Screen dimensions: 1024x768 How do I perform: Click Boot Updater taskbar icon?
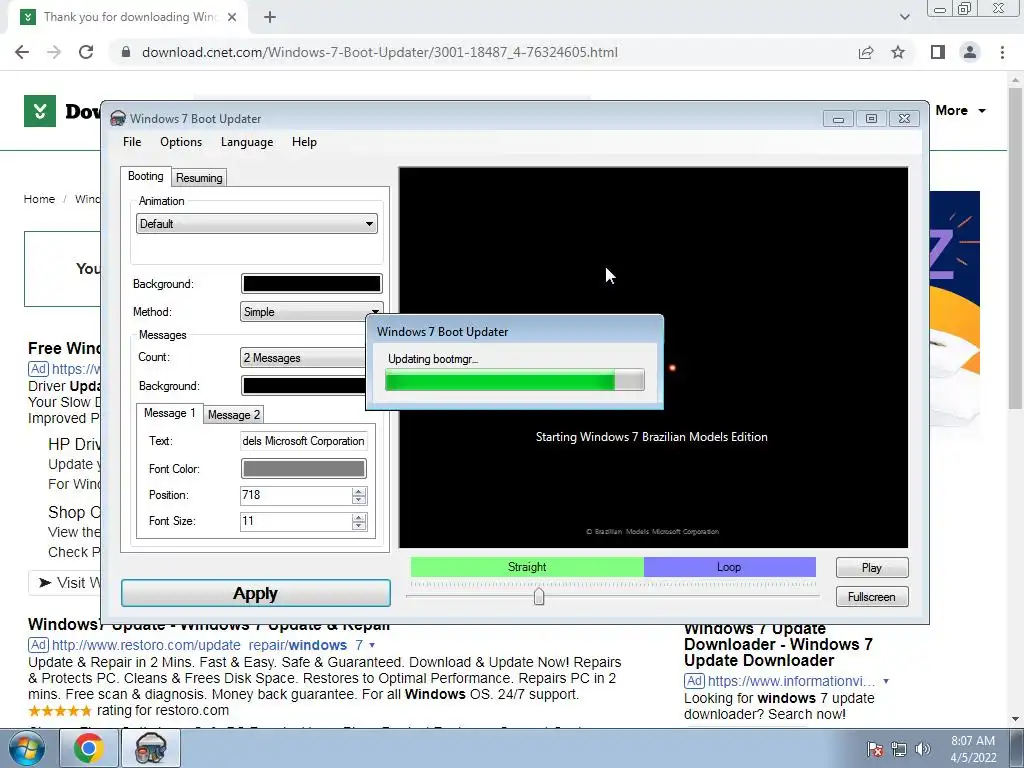150,748
